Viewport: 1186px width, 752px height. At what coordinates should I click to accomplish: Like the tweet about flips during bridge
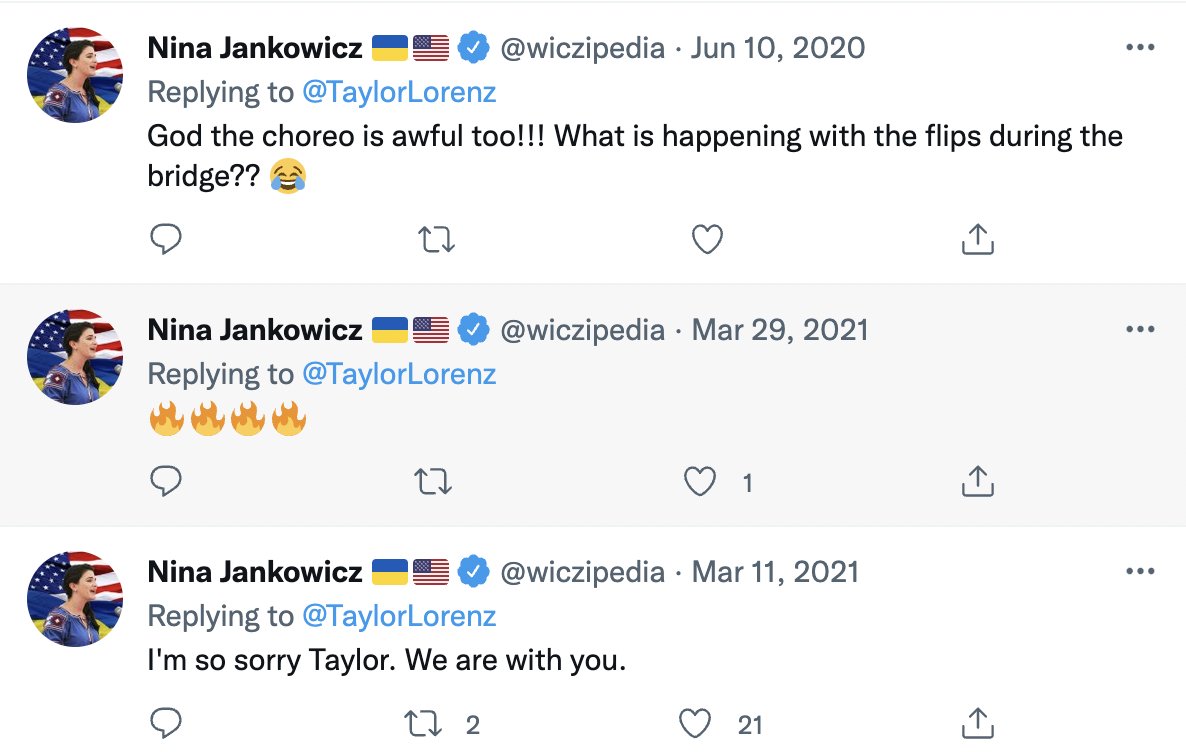tap(707, 239)
